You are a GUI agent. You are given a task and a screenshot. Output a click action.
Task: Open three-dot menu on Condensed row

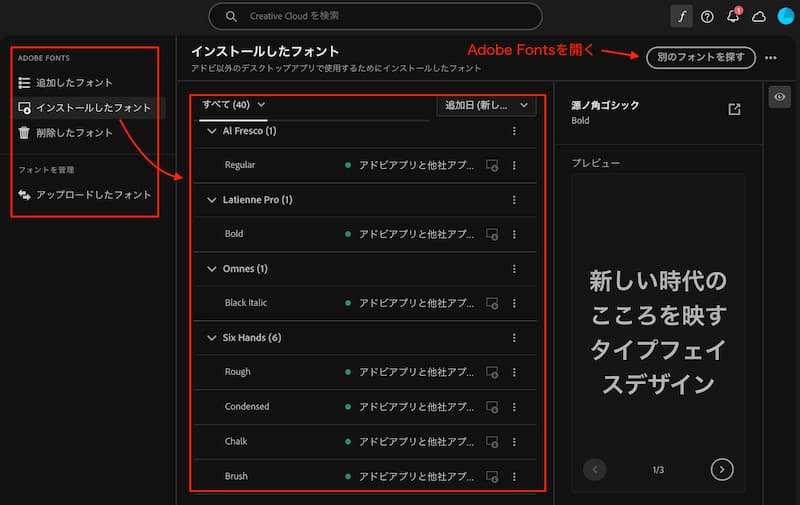point(514,407)
